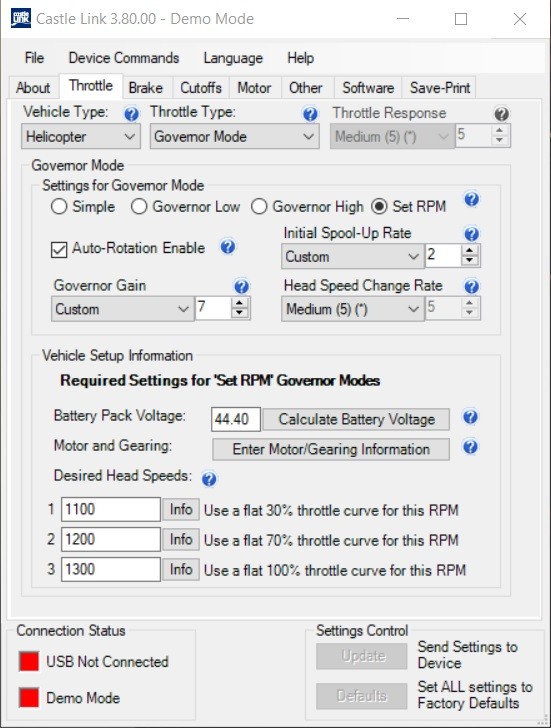Image resolution: width=551 pixels, height=728 pixels.
Task: Open grayed help icon beside Throttle Response
Action: 501,114
